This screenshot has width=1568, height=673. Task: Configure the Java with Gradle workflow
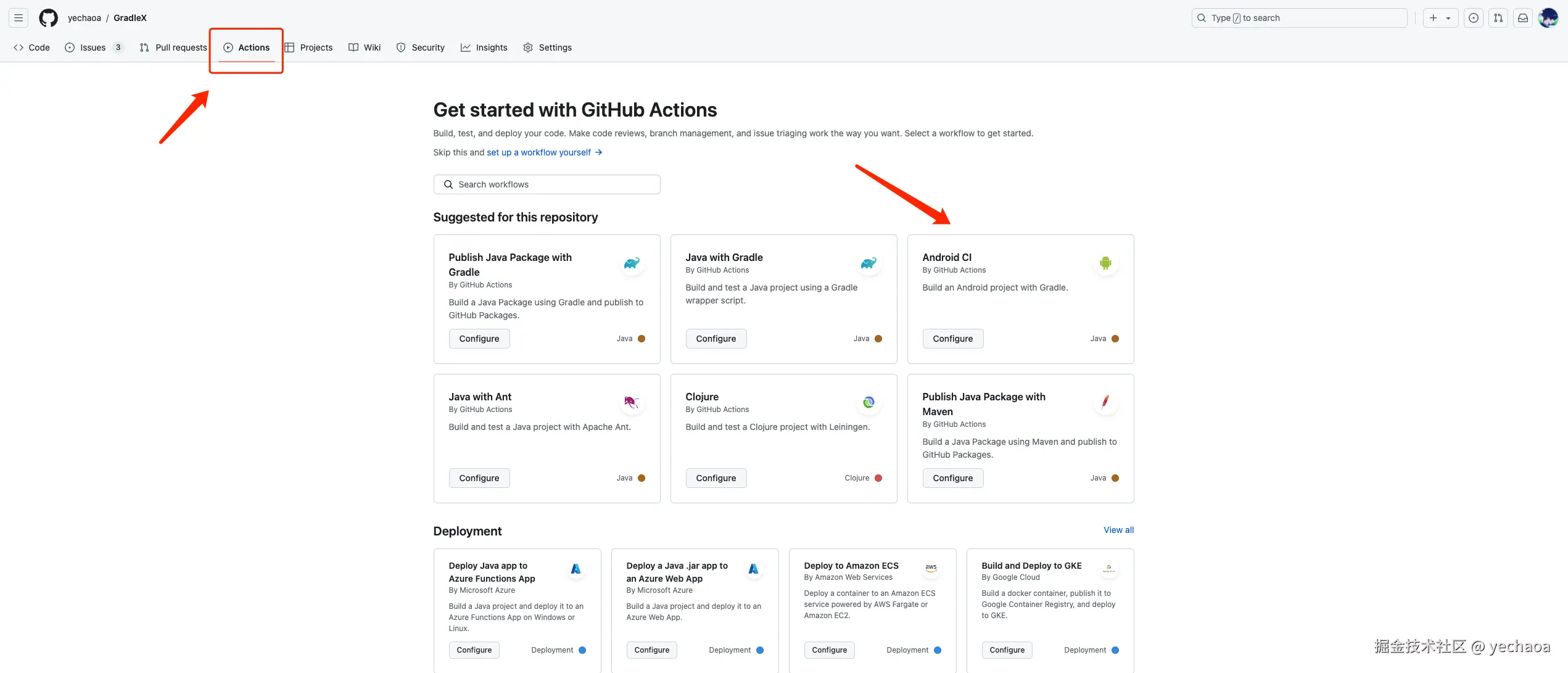coord(716,339)
